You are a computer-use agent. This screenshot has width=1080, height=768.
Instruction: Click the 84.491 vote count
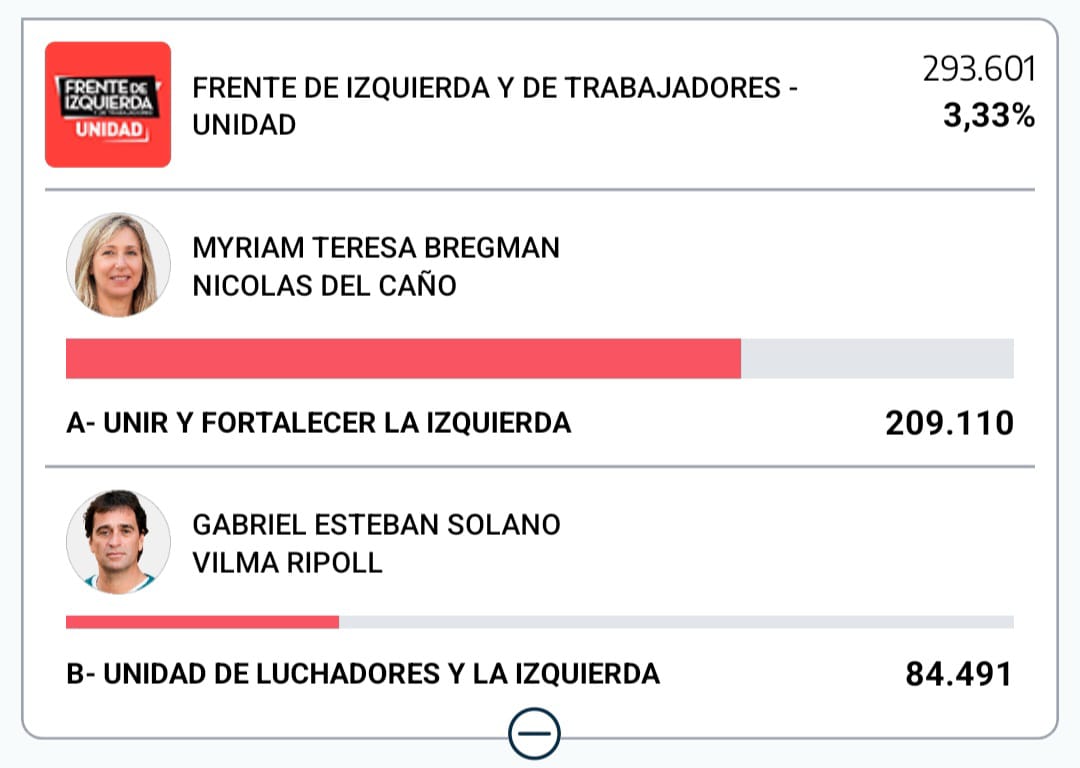pos(958,675)
